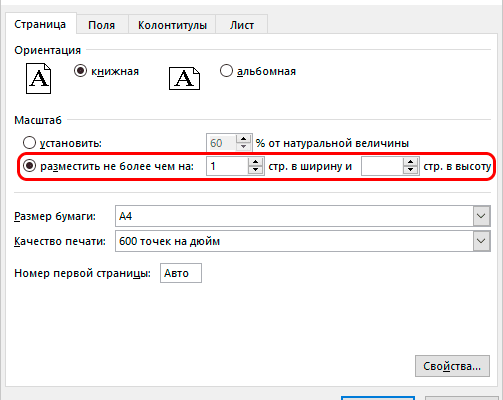Decrease the pages-tall spinner value
Image resolution: width=503 pixels, height=400 pixels.
410,170
